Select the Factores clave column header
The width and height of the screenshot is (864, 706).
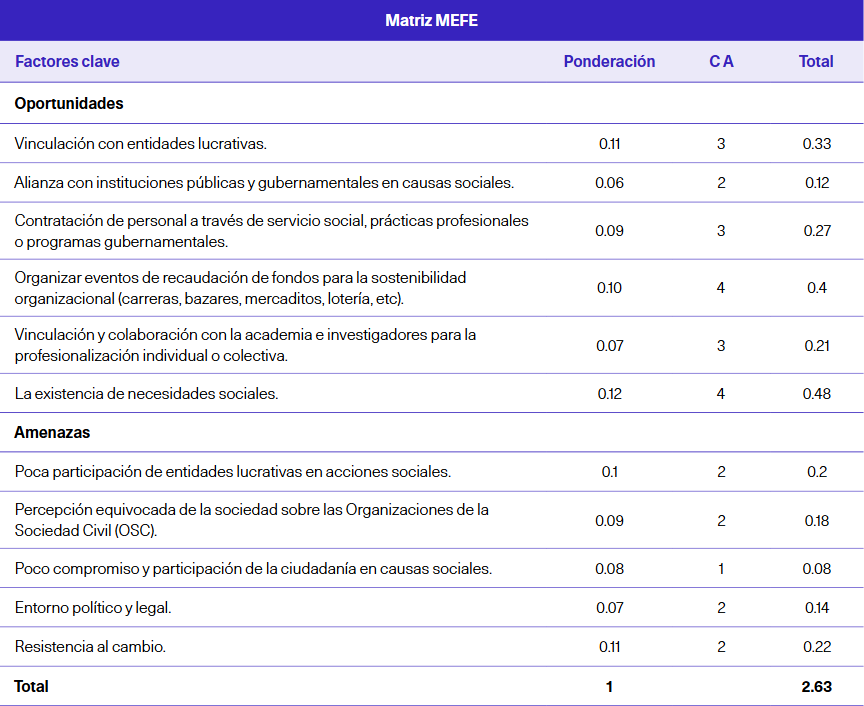[67, 62]
